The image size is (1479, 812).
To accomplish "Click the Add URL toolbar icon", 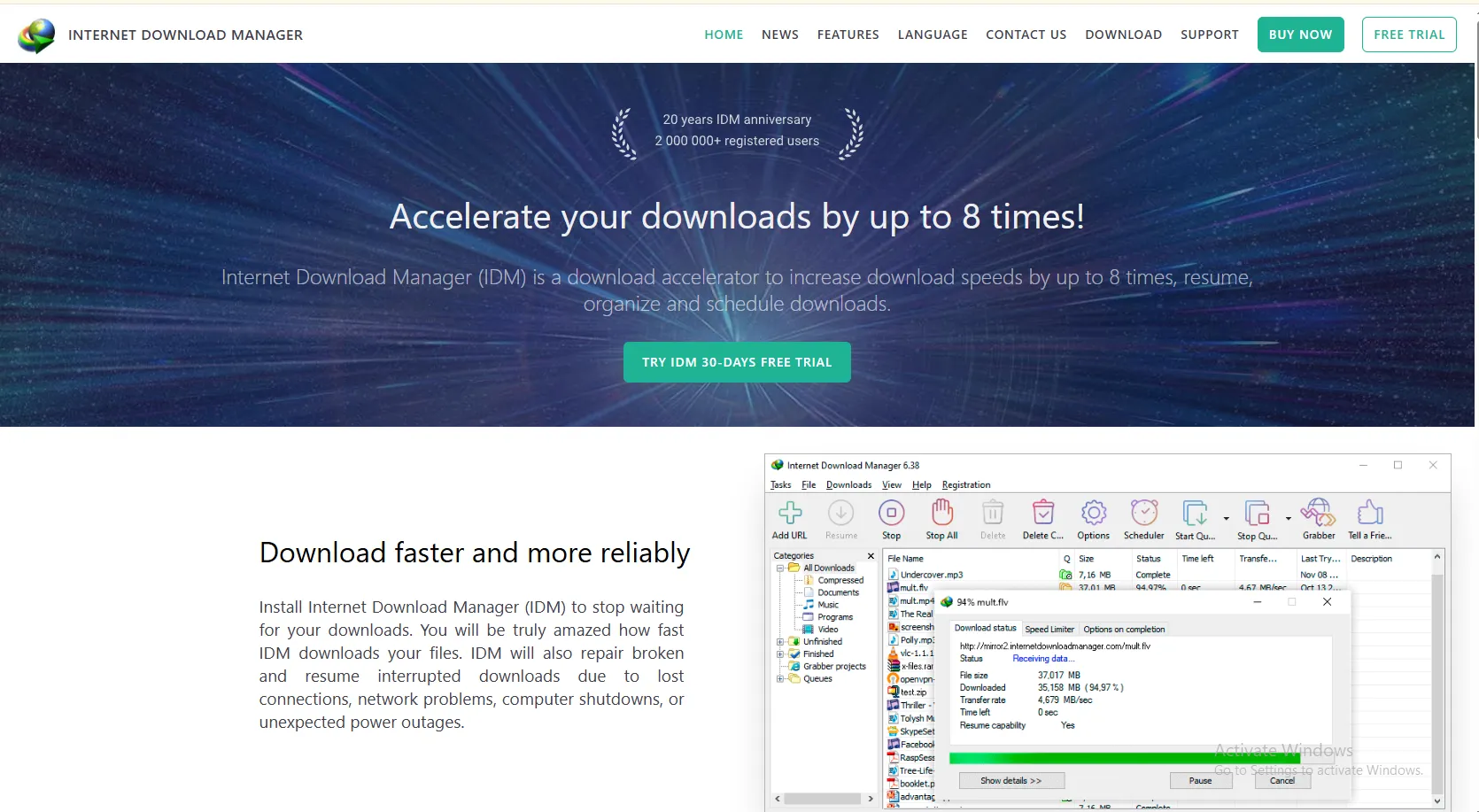I will tap(790, 513).
